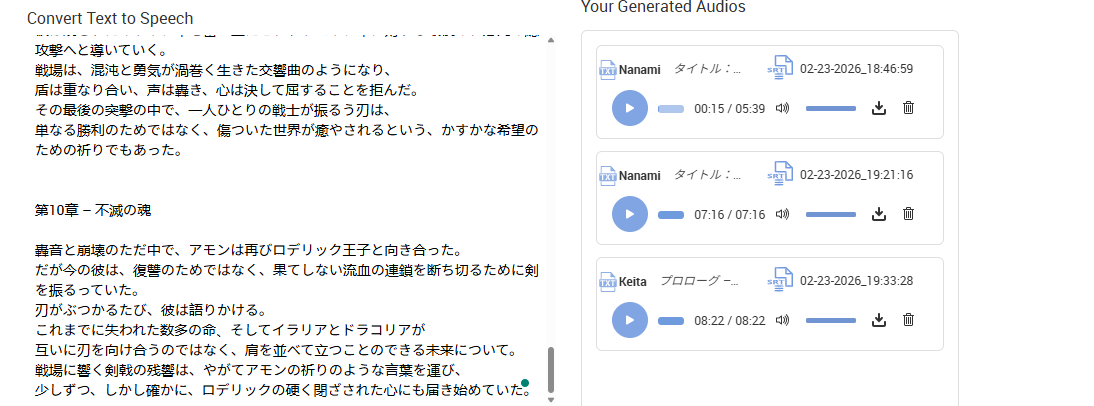Get SRT subtitles for 18:46:59 audio
Viewport: 1094px width, 406px height.
781,67
